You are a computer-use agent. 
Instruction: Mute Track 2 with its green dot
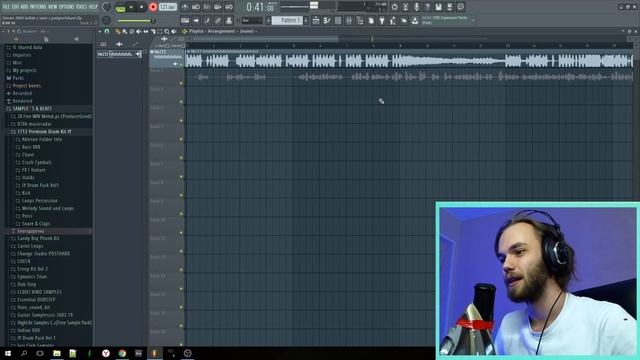click(181, 83)
